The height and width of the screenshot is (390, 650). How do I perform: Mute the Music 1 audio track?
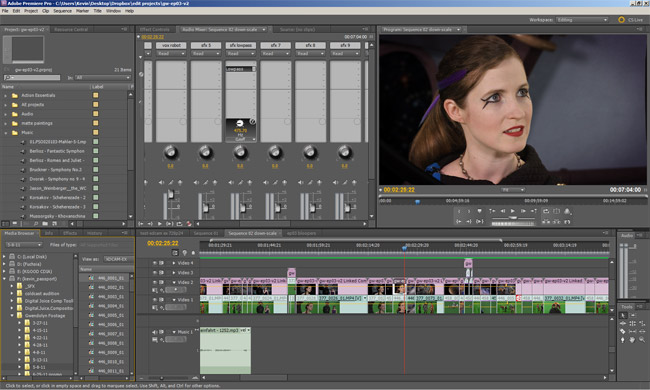[x=155, y=332]
